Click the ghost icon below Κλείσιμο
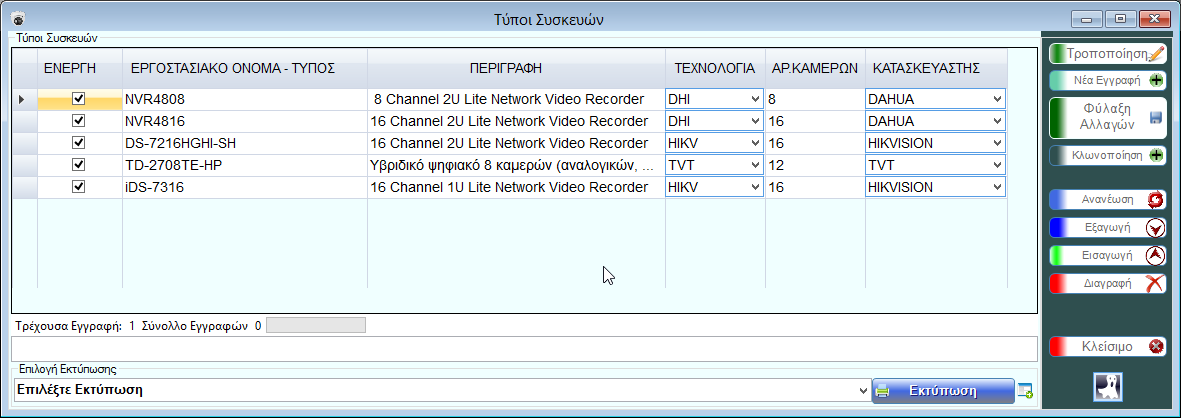 (1108, 387)
